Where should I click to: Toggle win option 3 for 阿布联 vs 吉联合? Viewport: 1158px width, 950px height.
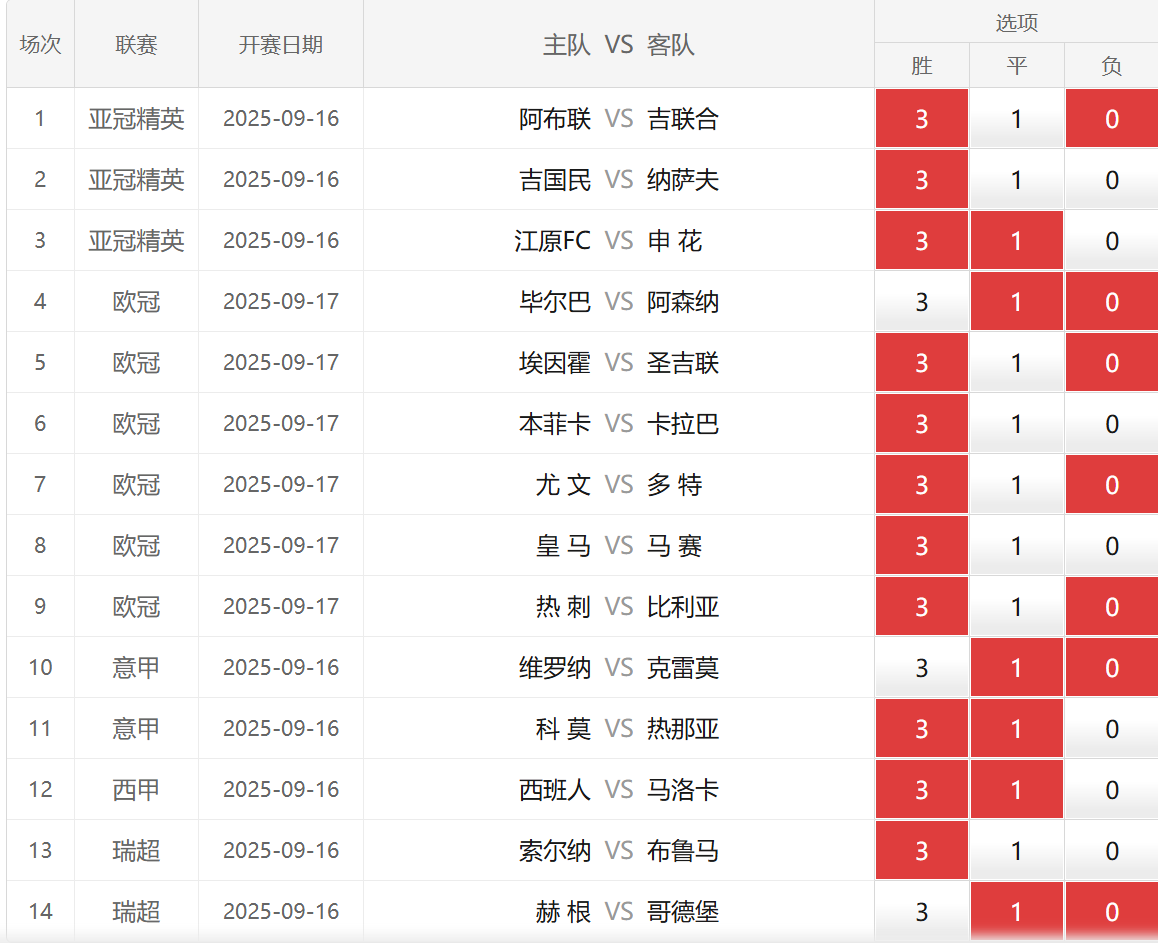pyautogui.click(x=922, y=118)
